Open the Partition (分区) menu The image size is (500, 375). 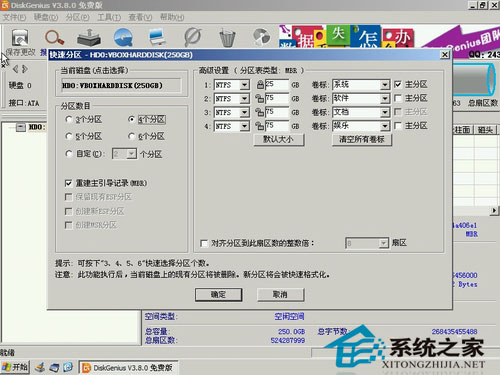[77, 17]
